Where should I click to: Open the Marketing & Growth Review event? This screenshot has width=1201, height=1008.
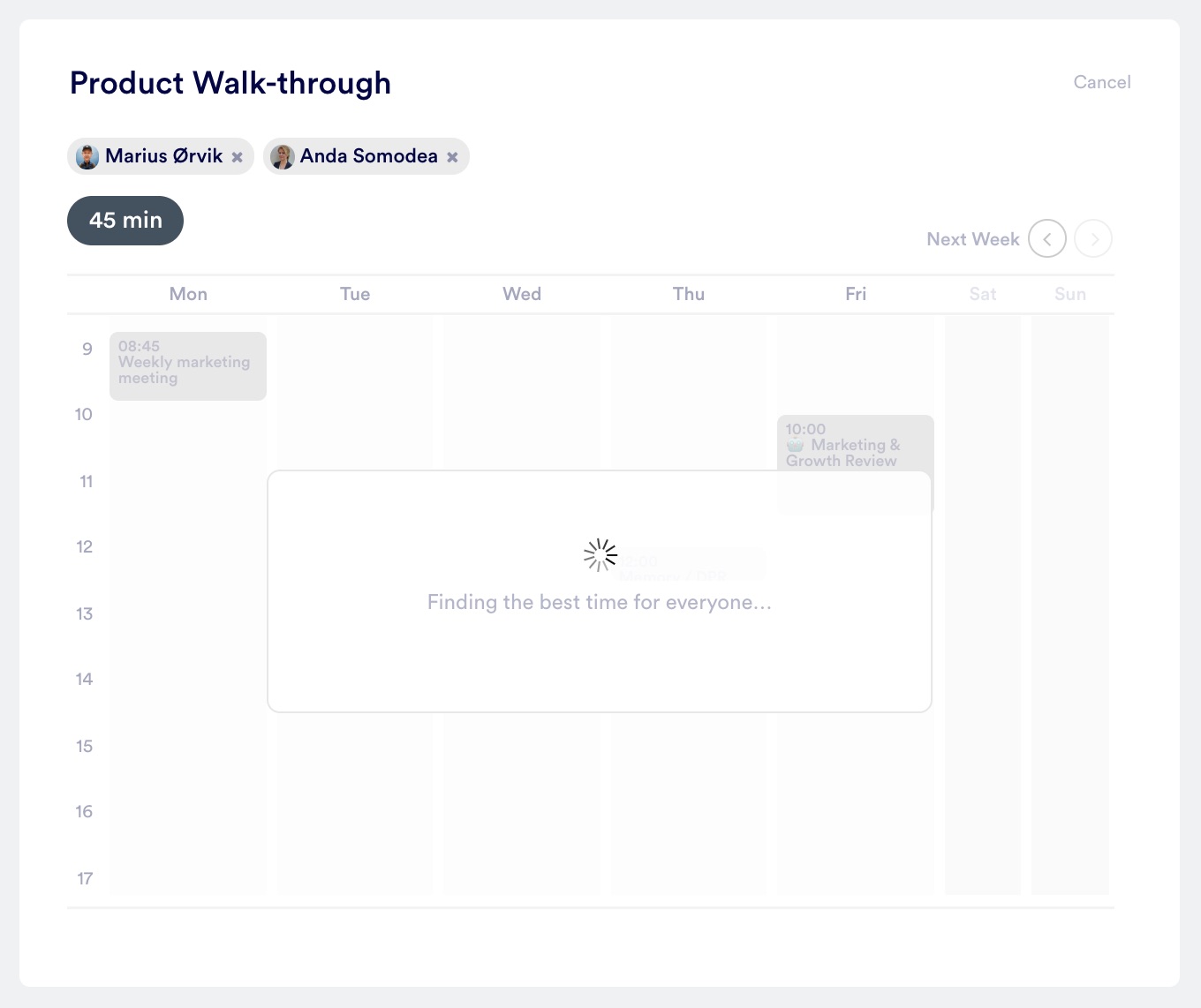pos(854,444)
